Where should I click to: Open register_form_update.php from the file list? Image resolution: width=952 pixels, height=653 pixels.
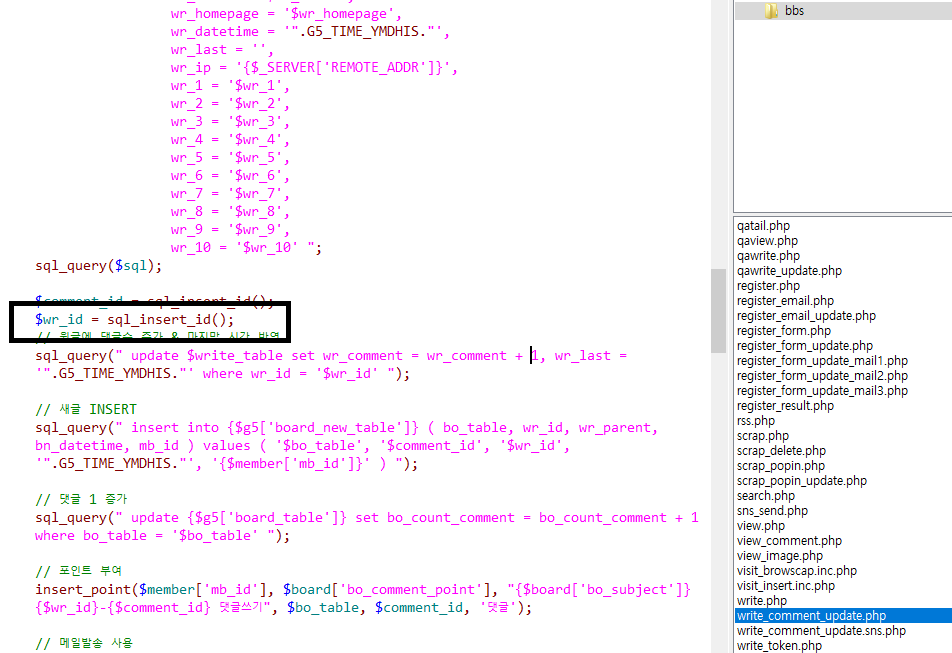[x=805, y=346]
